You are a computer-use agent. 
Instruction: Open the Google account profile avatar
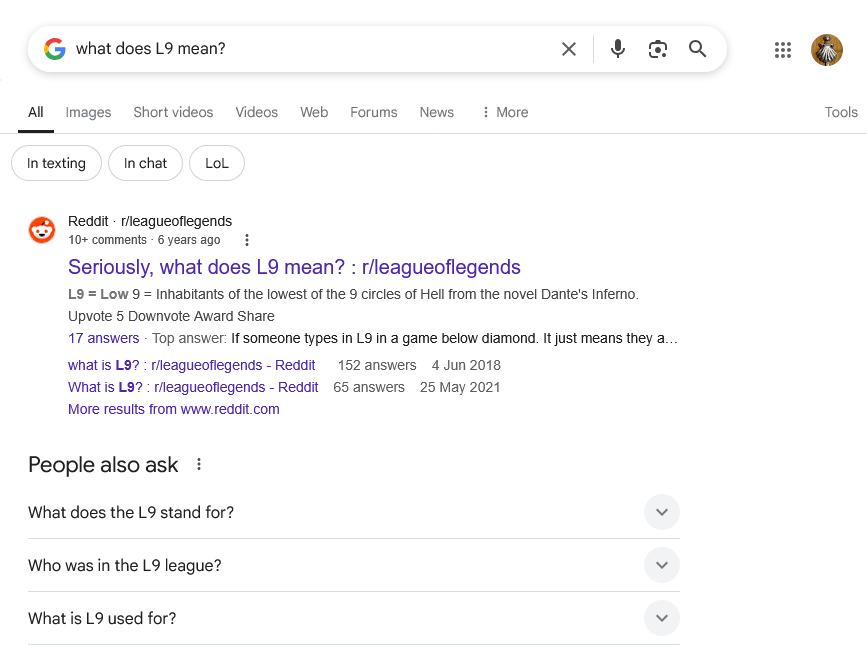tap(827, 50)
